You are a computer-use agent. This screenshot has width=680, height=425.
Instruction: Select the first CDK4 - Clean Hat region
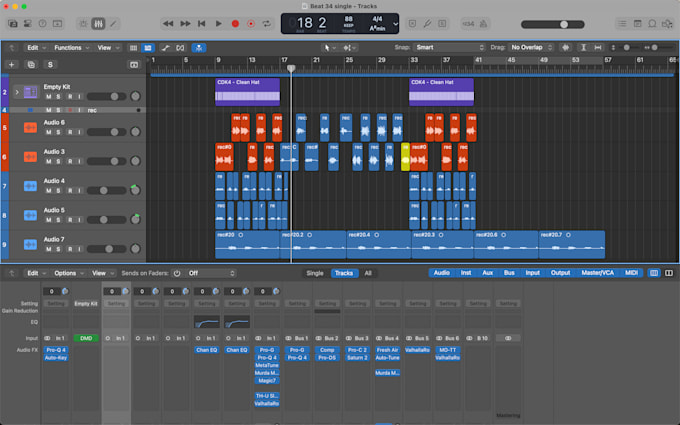(247, 92)
